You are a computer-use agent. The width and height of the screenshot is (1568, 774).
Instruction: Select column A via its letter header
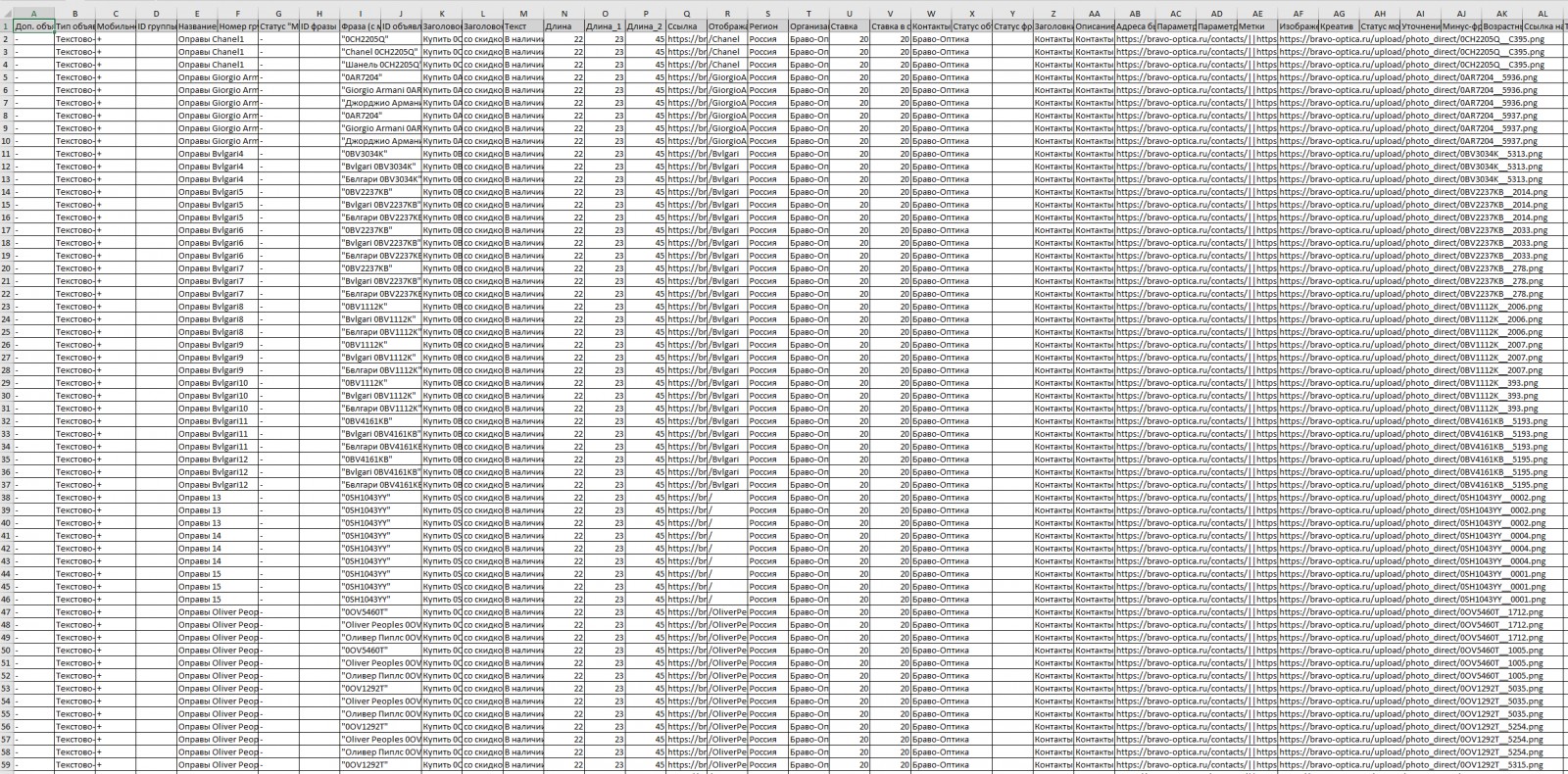(34, 14)
